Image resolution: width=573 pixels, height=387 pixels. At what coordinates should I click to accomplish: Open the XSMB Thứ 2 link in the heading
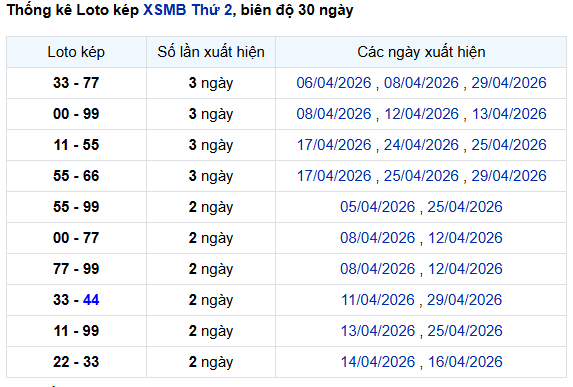pos(187,10)
